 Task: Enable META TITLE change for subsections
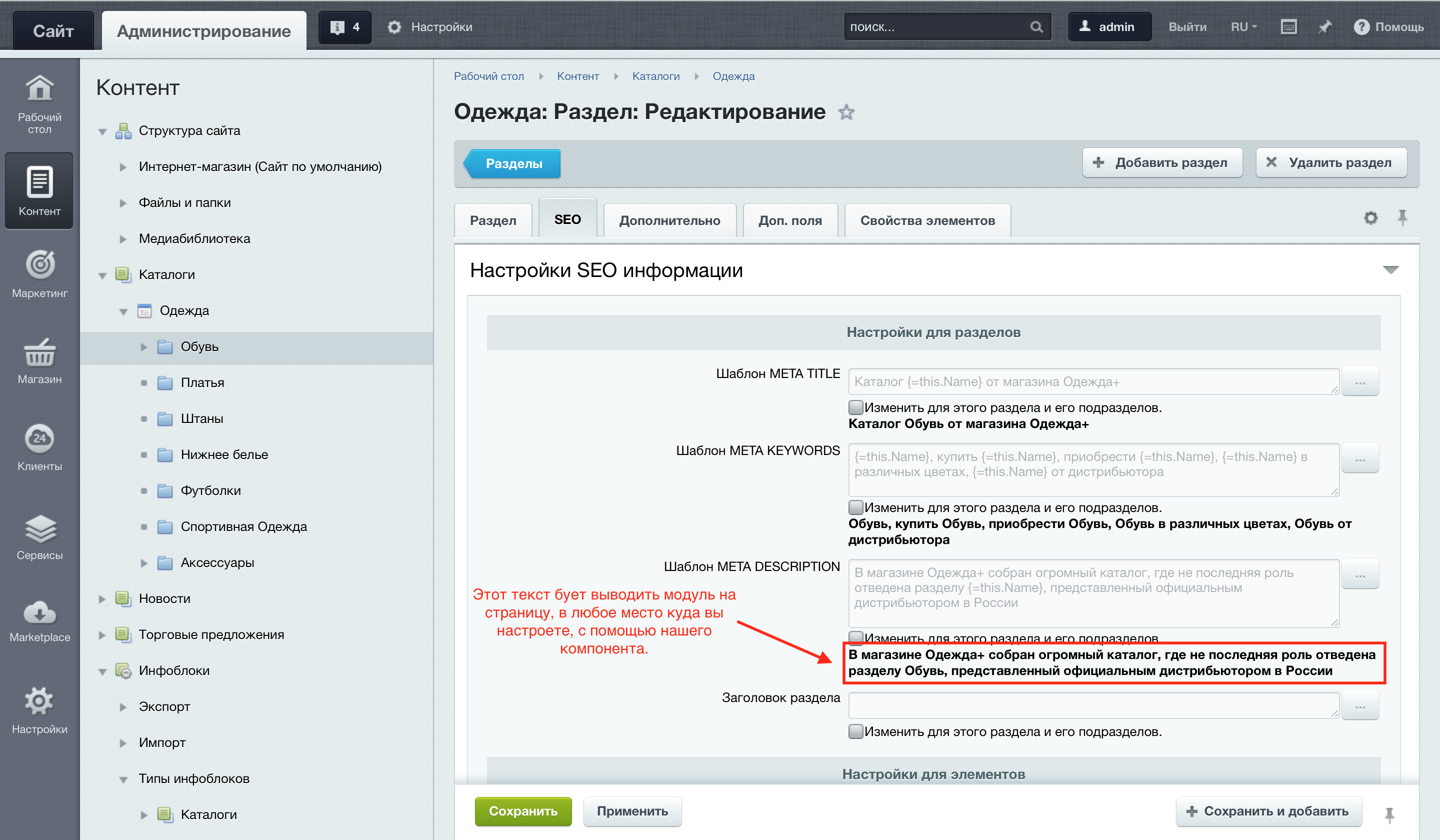[855, 407]
